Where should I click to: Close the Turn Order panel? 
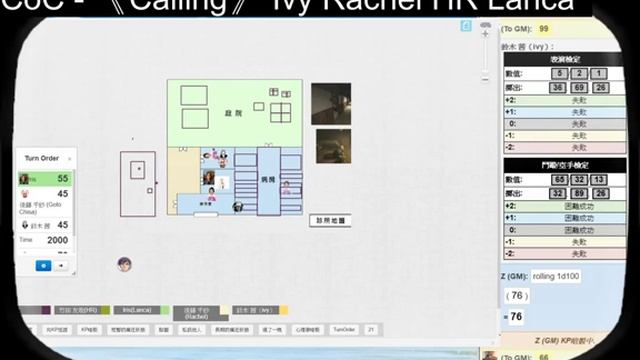point(70,159)
